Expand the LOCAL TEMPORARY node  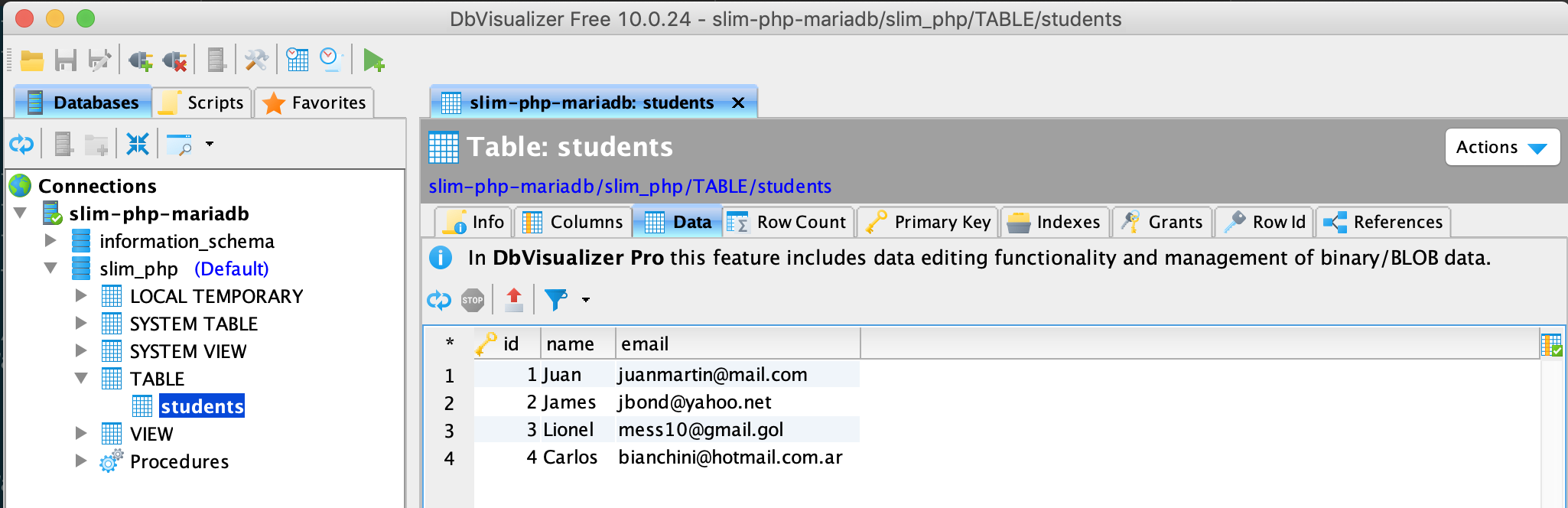pos(81,295)
